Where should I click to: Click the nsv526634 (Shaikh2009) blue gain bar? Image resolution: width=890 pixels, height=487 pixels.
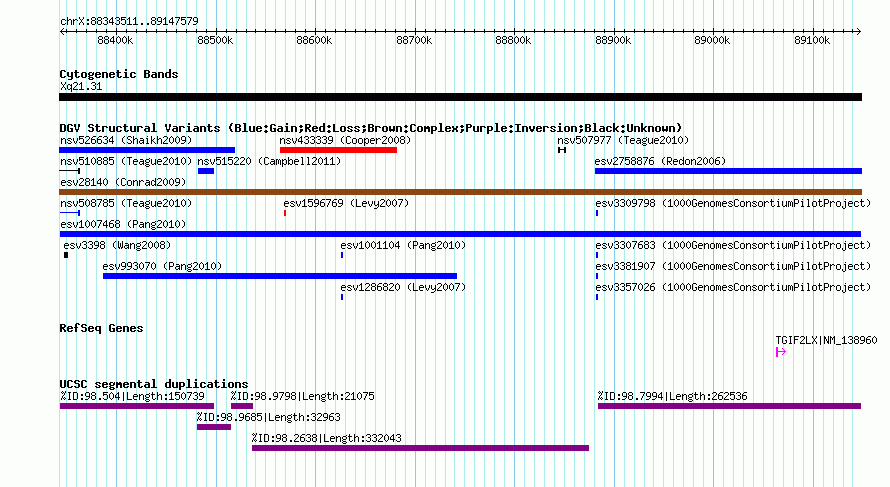click(x=147, y=150)
